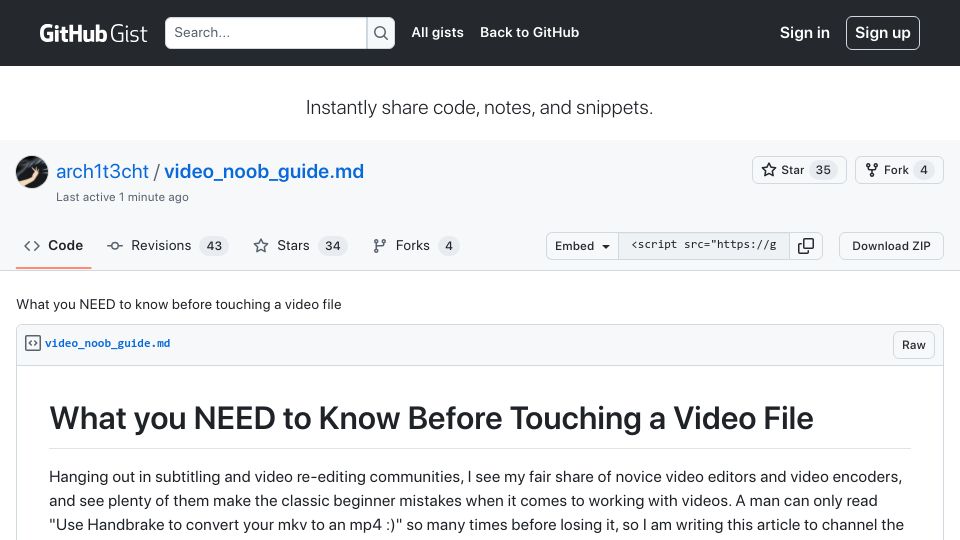Switch to the Code tab
The image size is (960, 540).
(53, 246)
